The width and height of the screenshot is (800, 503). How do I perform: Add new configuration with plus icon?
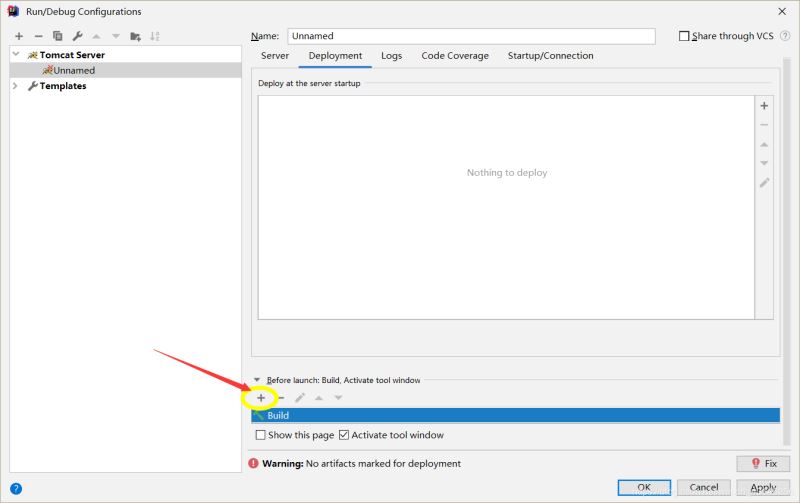pyautogui.click(x=18, y=36)
